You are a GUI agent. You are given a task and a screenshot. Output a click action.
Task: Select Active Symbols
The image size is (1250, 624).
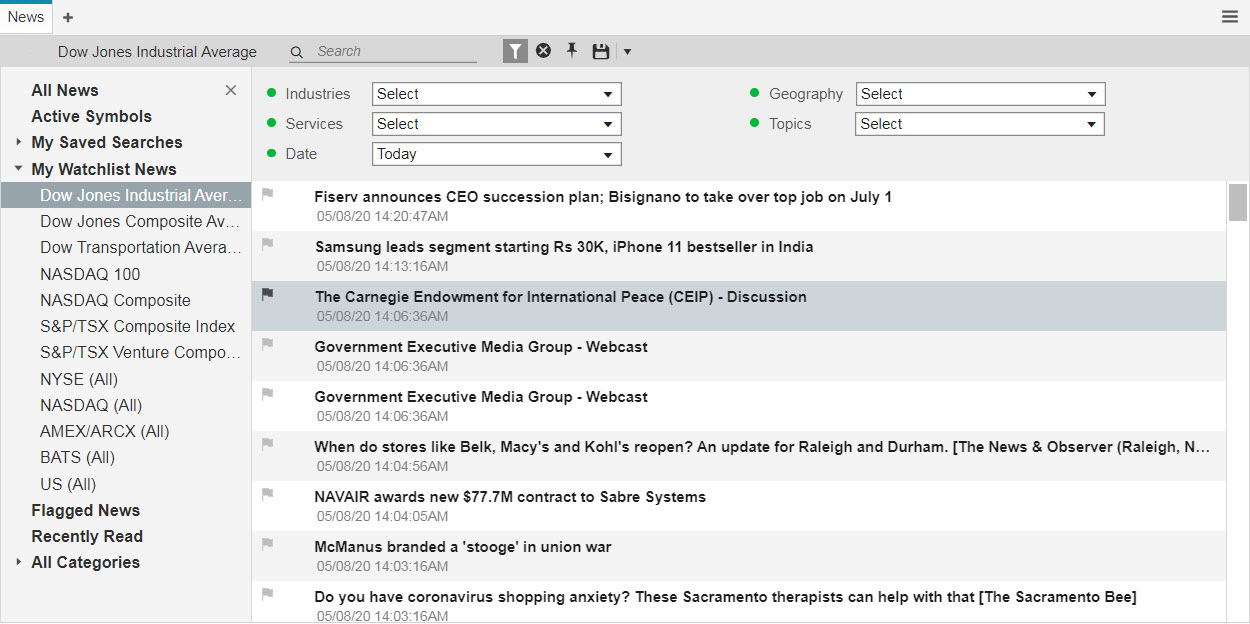pyautogui.click(x=92, y=116)
